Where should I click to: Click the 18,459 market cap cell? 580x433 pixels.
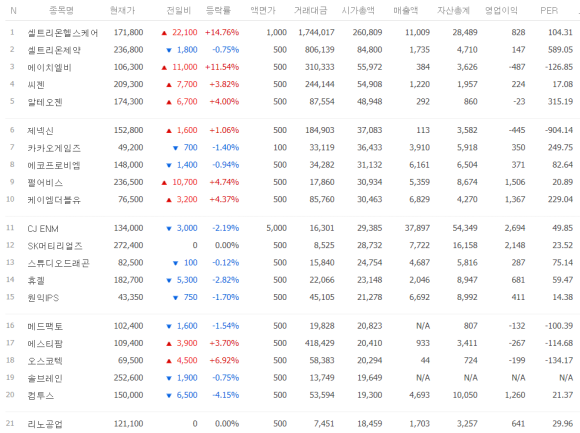pyautogui.click(x=370, y=423)
